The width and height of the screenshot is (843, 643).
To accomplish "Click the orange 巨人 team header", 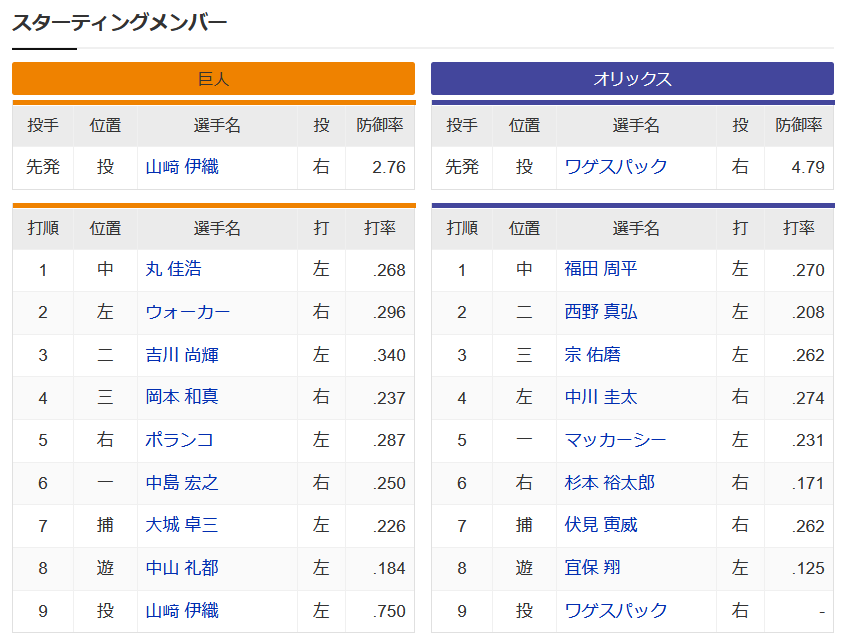I will pos(213,78).
